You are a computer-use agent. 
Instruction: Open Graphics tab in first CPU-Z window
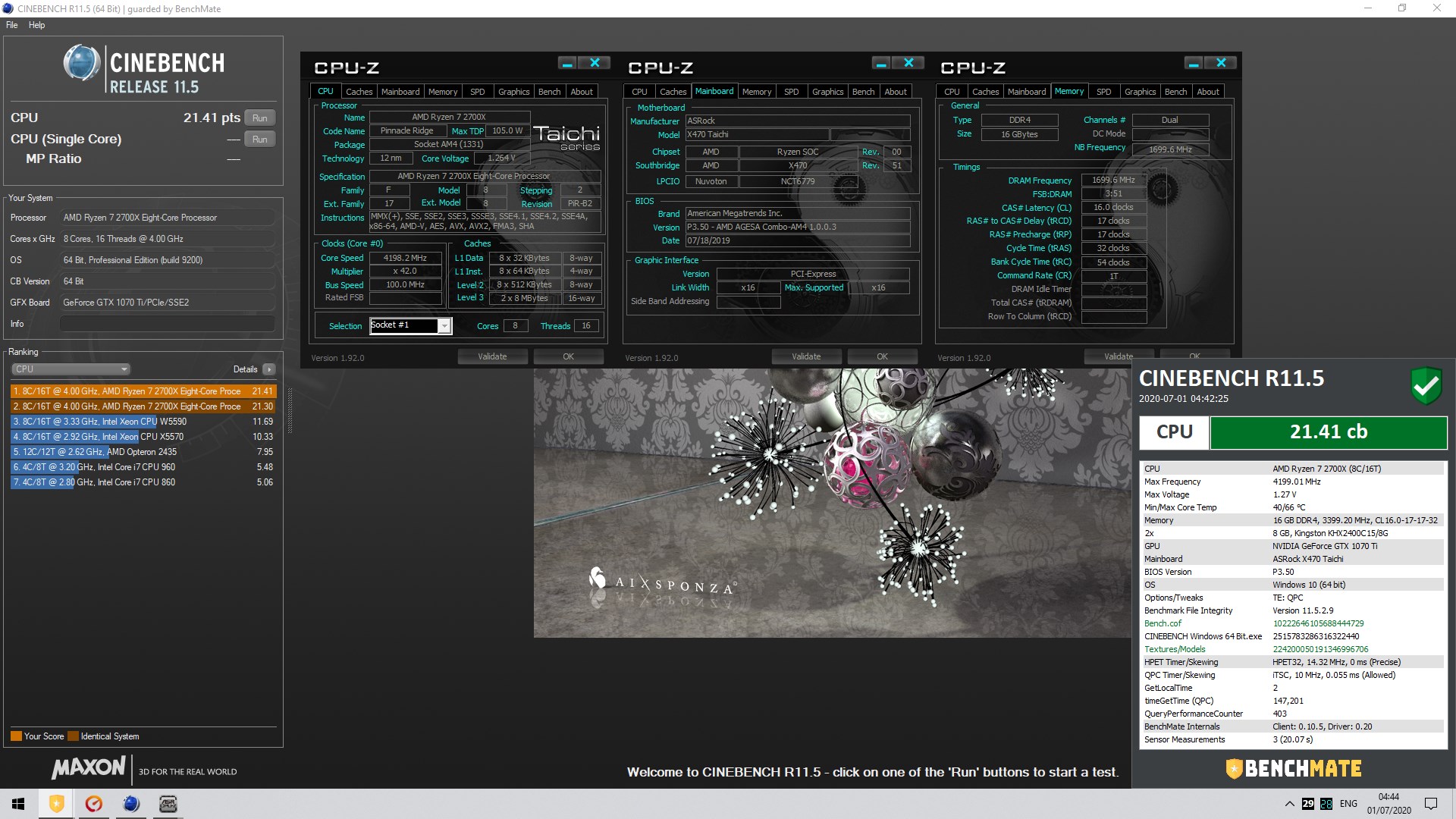[513, 92]
